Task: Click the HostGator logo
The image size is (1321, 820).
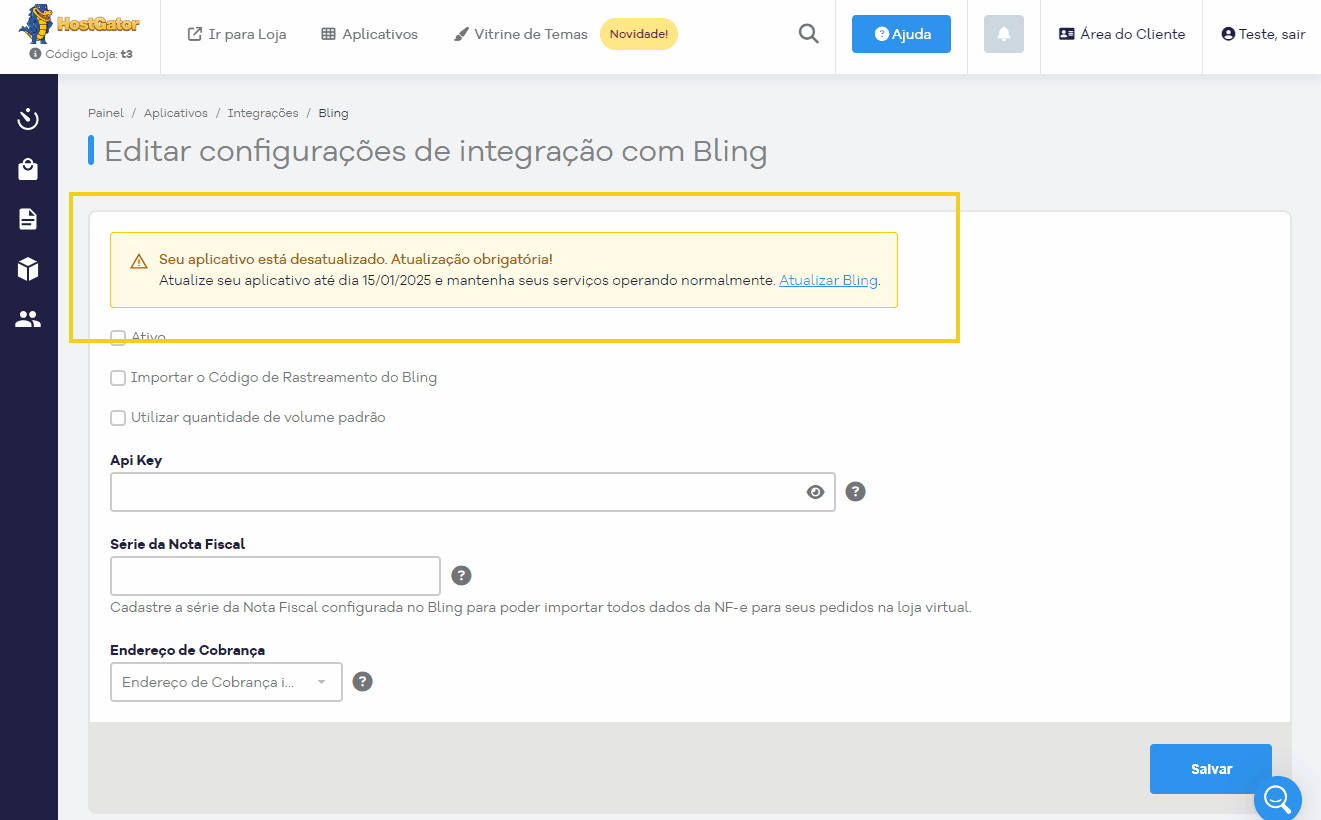Action: (x=79, y=23)
